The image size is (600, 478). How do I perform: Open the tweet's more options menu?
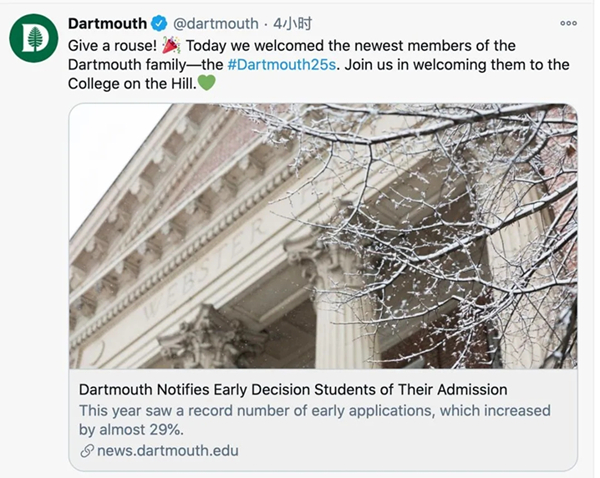pos(568,23)
